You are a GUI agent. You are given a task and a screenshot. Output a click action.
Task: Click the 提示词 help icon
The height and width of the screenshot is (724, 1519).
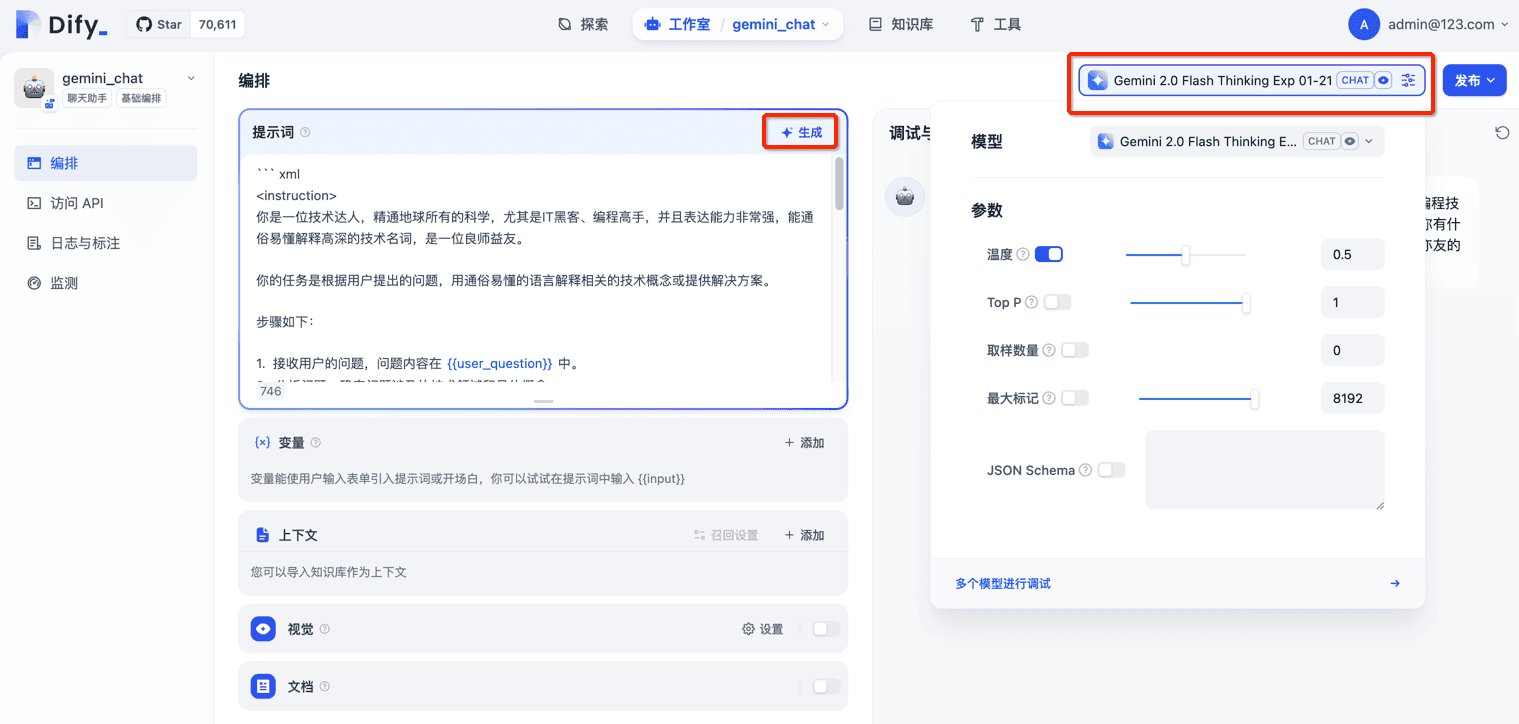click(305, 132)
